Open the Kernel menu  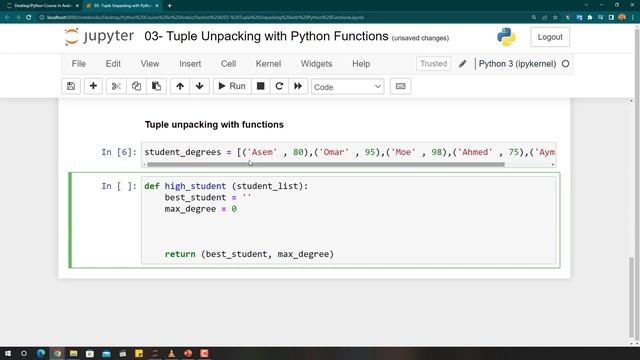(x=268, y=64)
